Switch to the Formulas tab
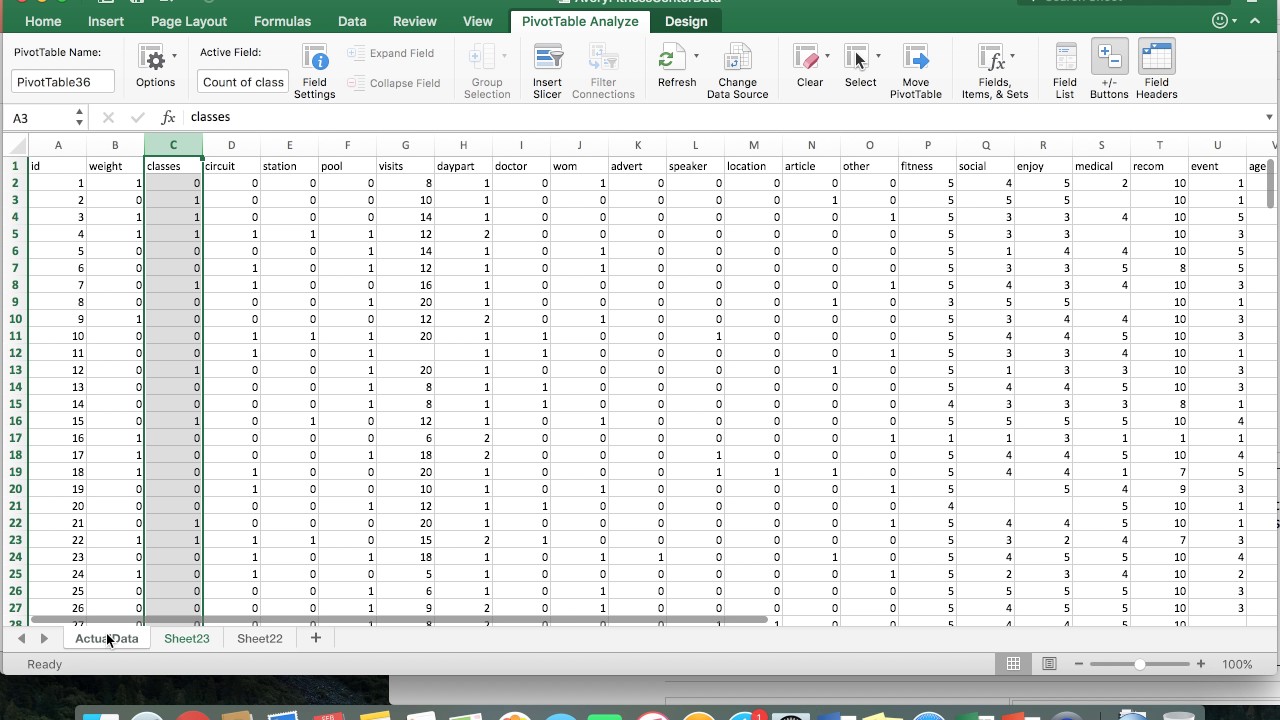Screen dimensions: 1280x720 tap(282, 21)
